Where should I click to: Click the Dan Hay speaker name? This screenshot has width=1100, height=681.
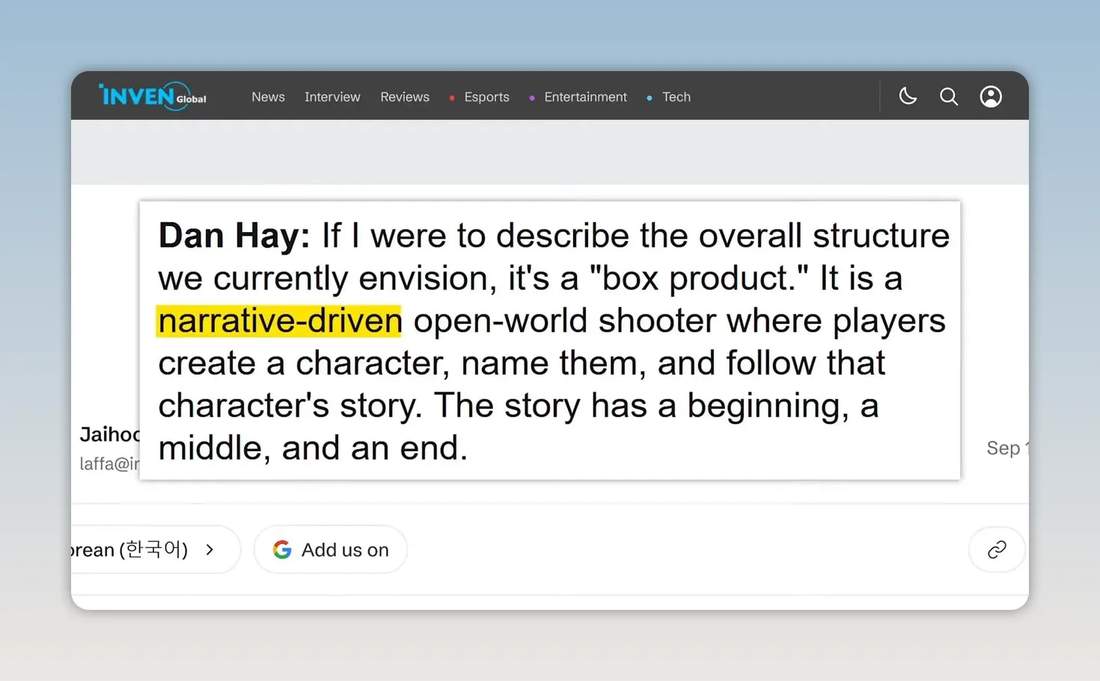pos(234,236)
